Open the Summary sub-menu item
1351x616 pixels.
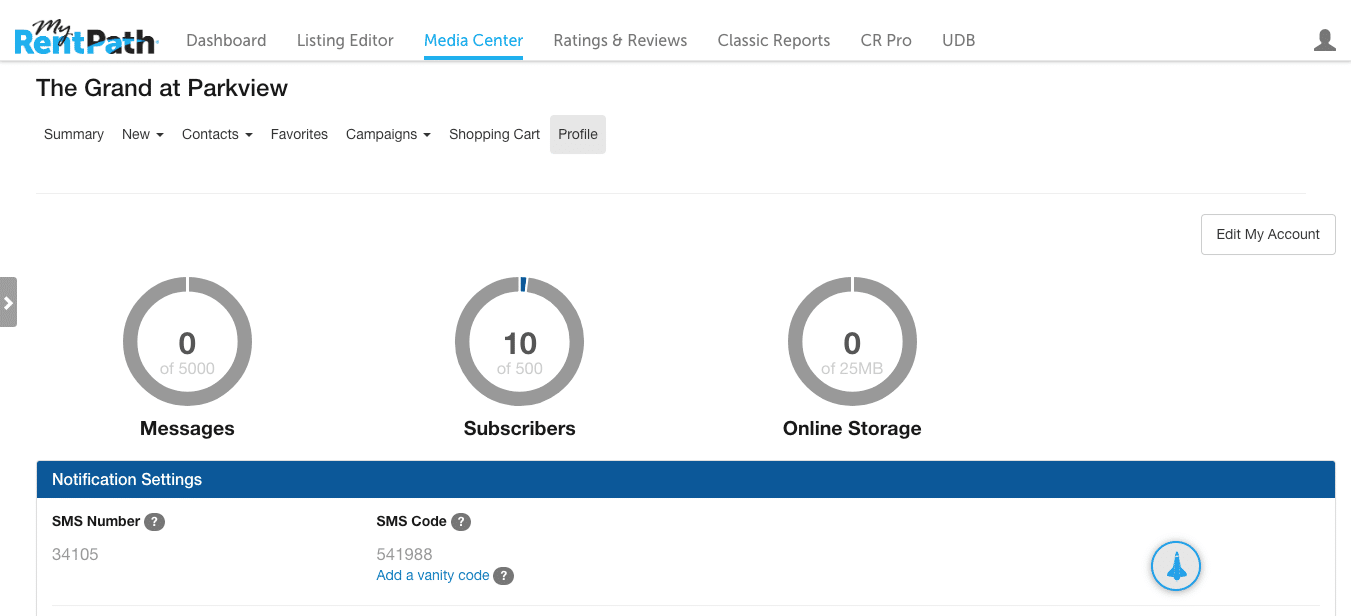(x=74, y=134)
